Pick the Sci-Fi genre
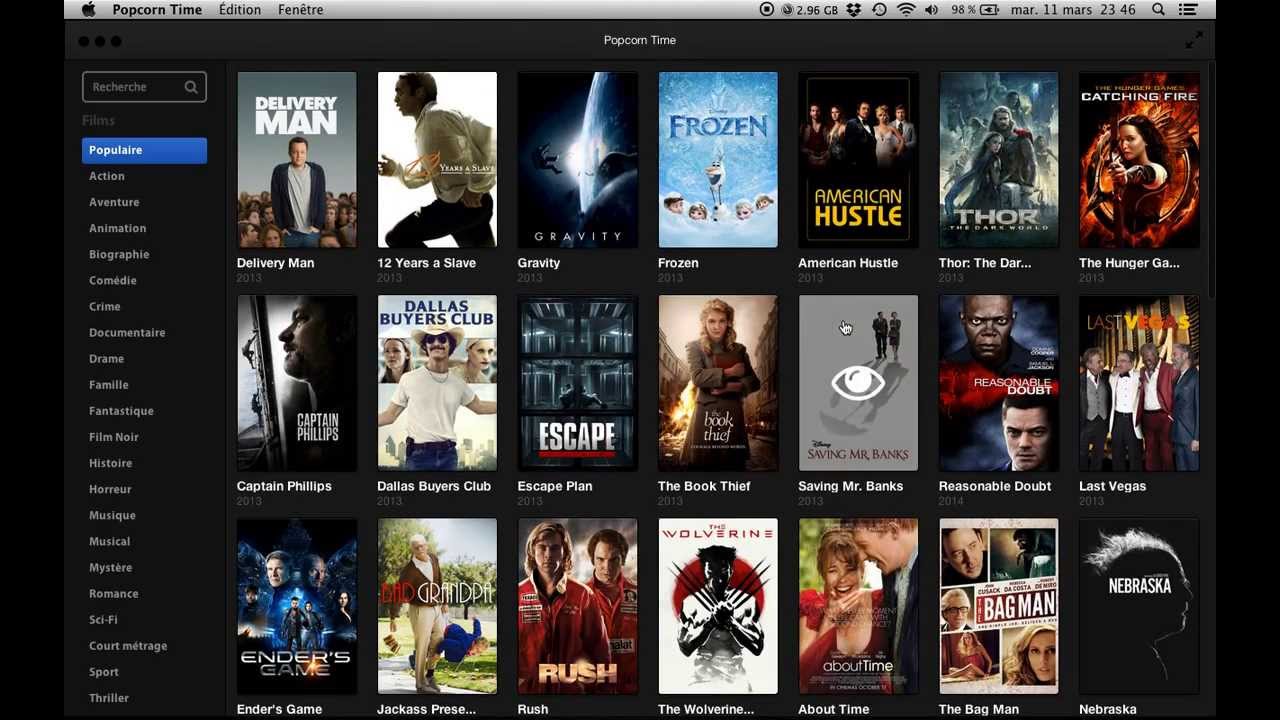The image size is (1280, 720). coord(103,619)
